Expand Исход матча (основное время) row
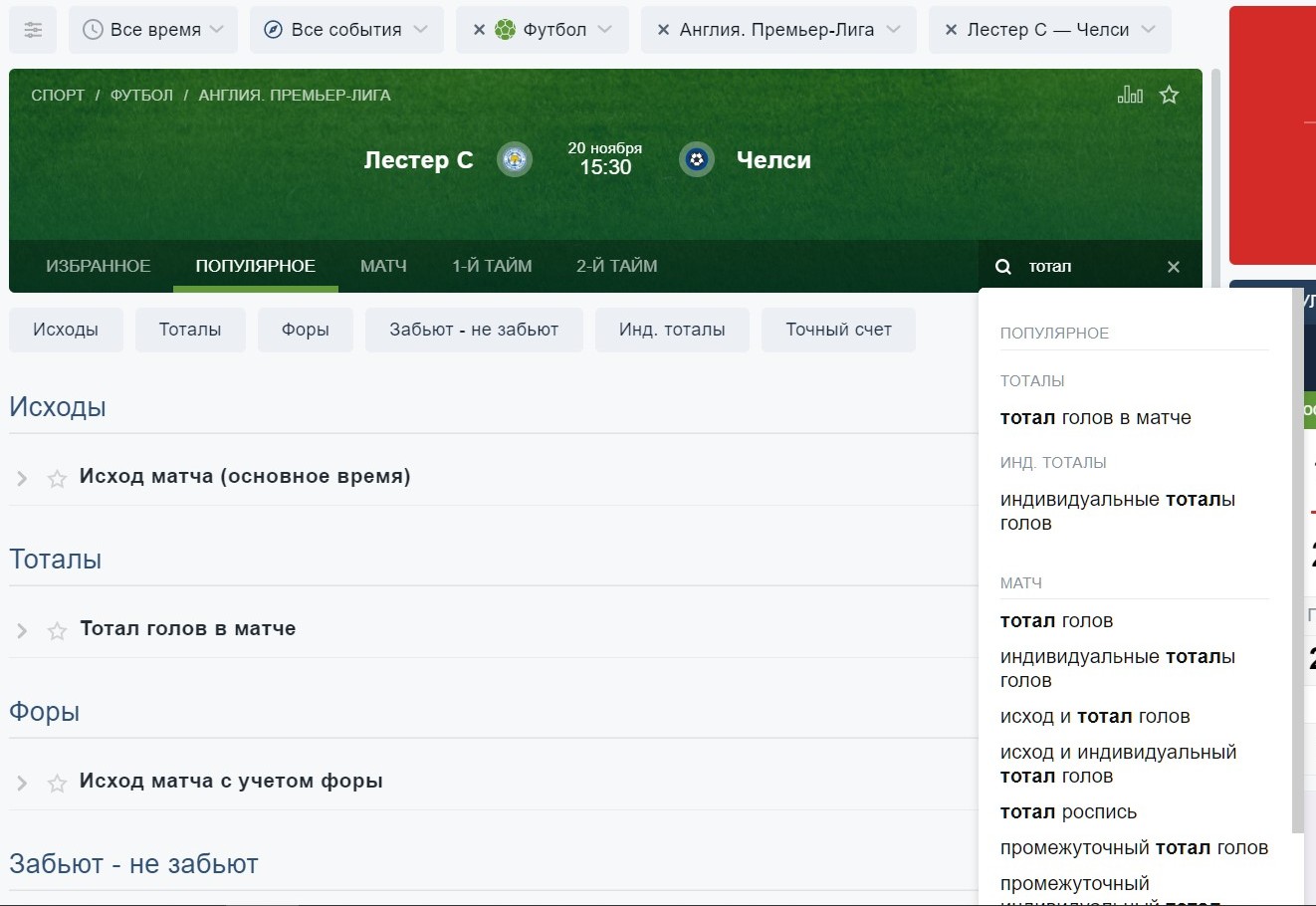The width and height of the screenshot is (1316, 906). 22,479
